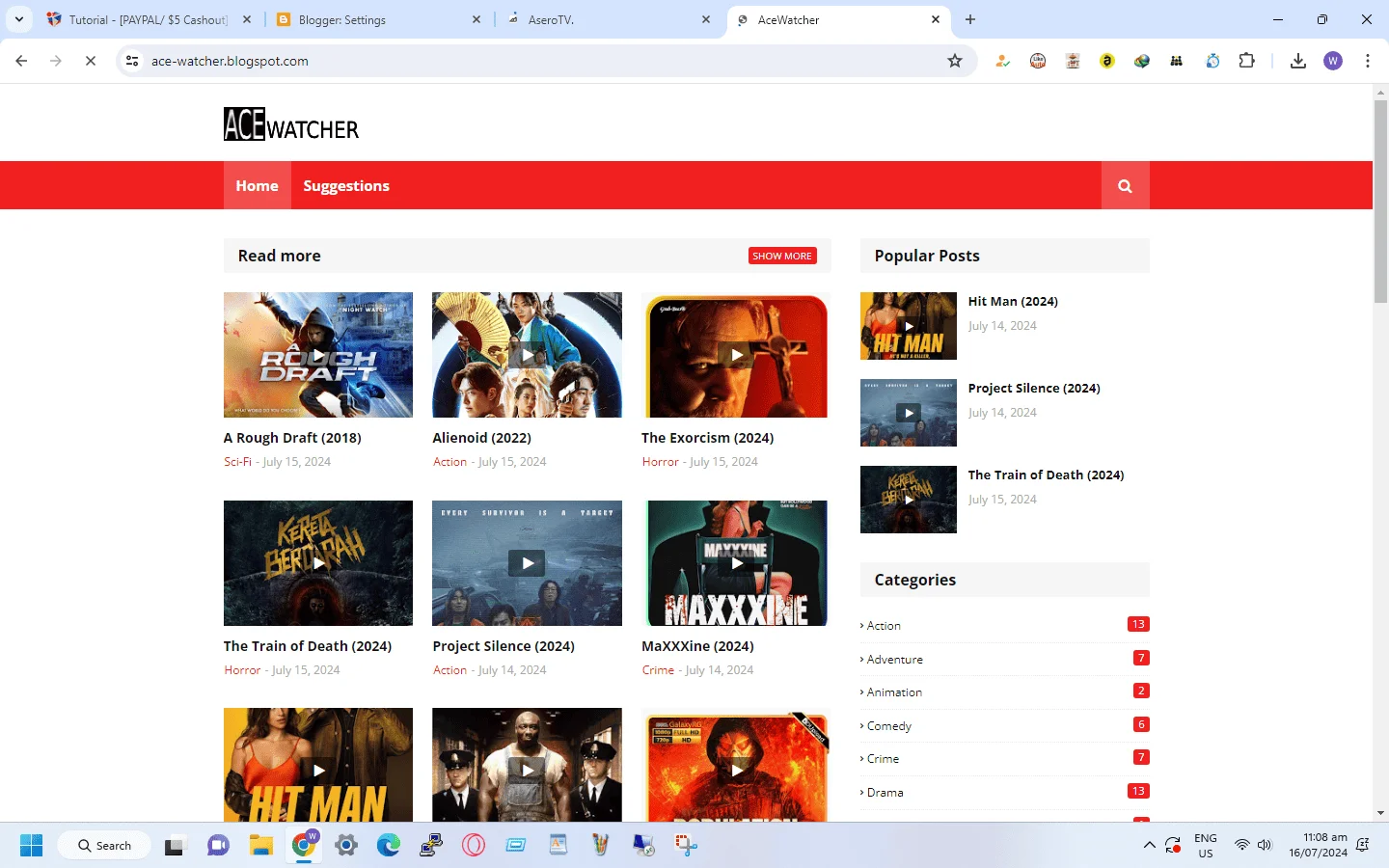Click the site search magnifier icon
The image size is (1389, 868).
1125,186
